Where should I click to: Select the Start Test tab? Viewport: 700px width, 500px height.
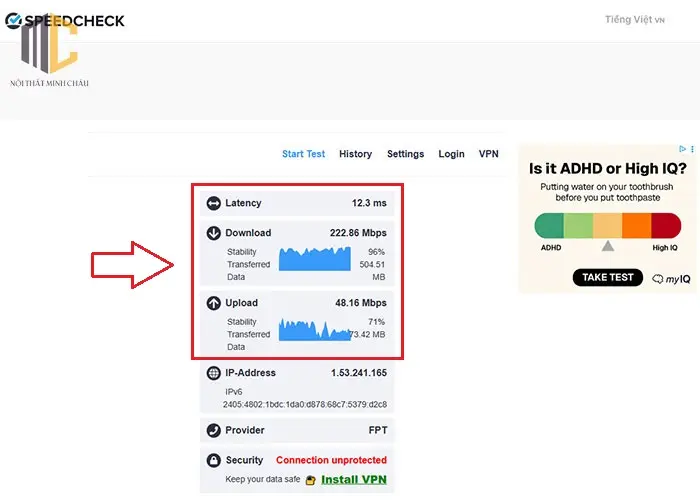304,154
